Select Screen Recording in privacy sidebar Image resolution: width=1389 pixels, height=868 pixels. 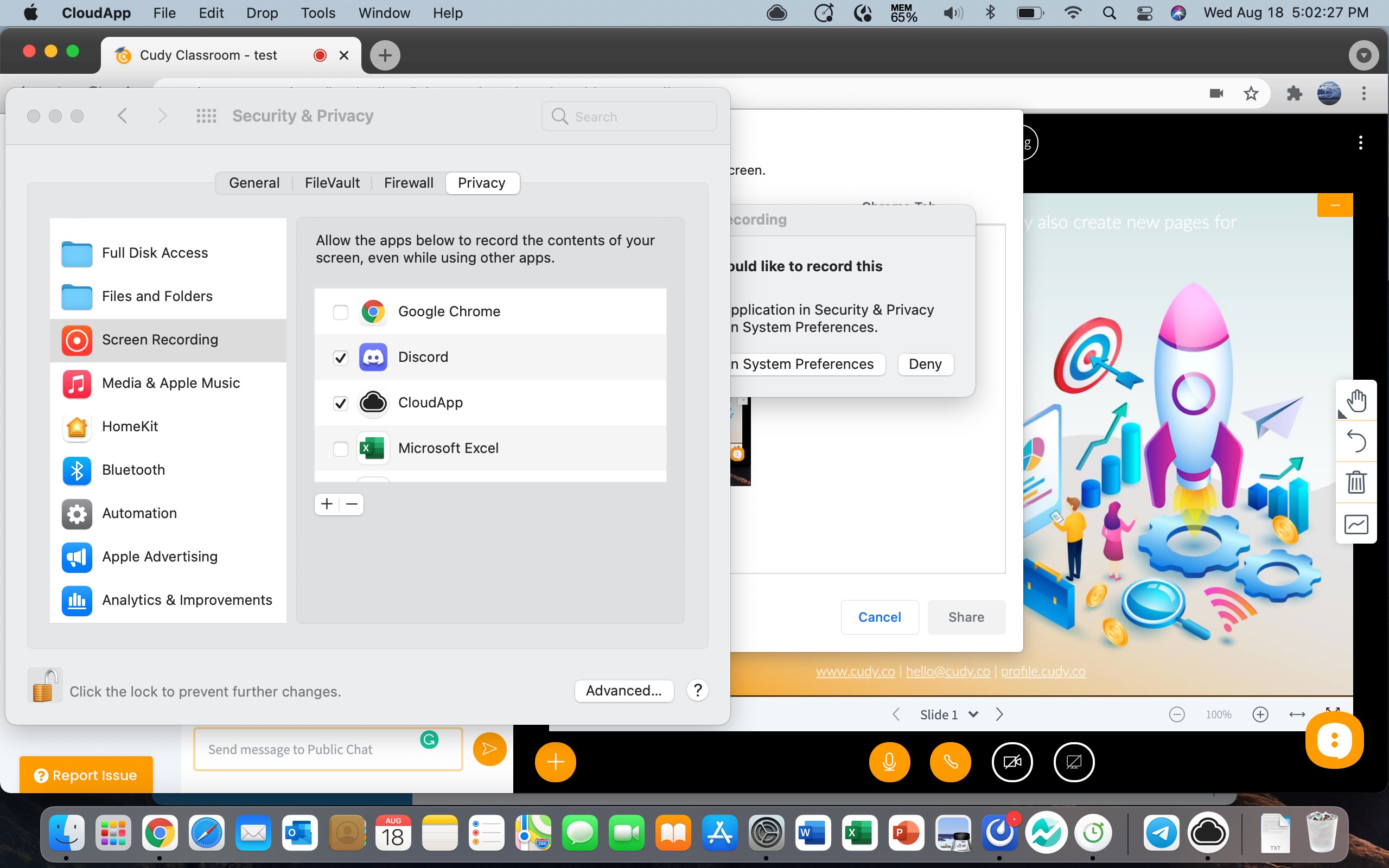tap(168, 340)
